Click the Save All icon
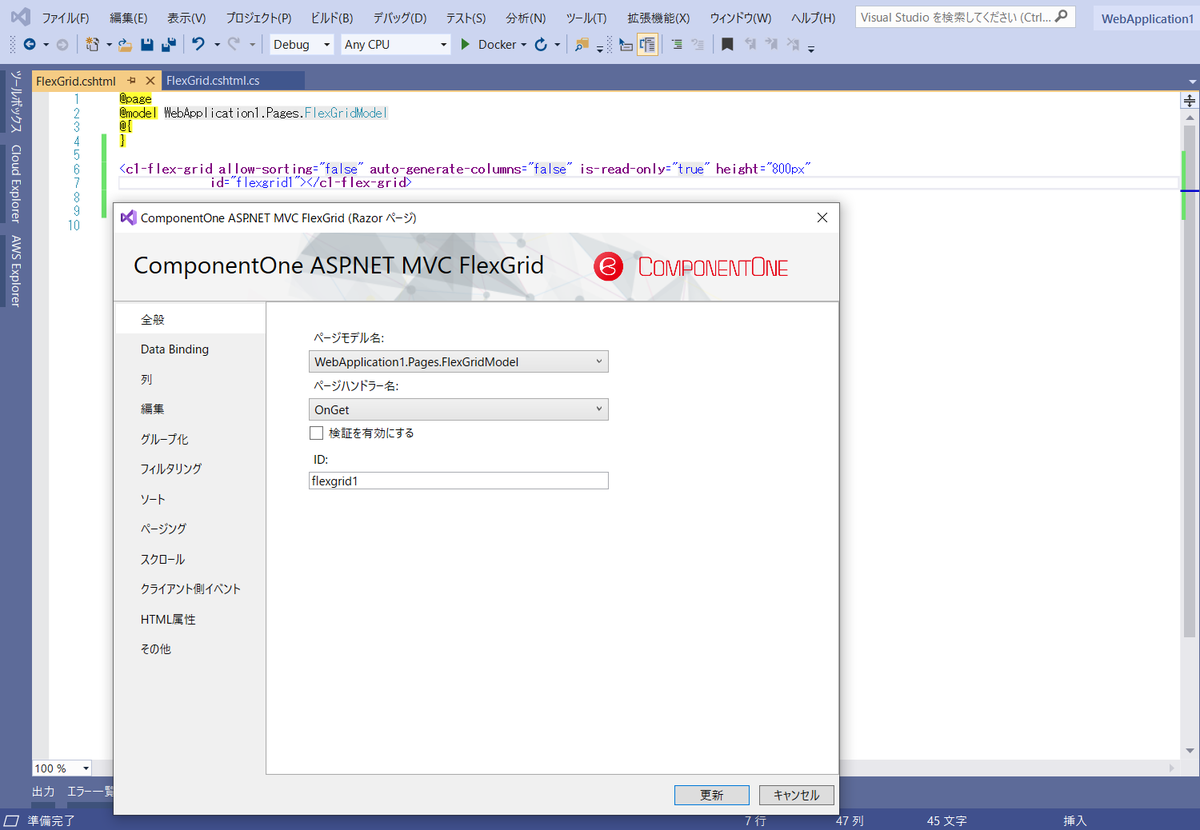 pyautogui.click(x=168, y=45)
